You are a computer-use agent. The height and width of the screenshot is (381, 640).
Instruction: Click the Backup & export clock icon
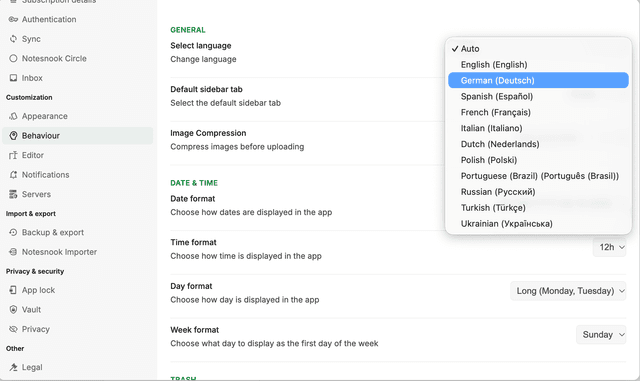pos(13,232)
